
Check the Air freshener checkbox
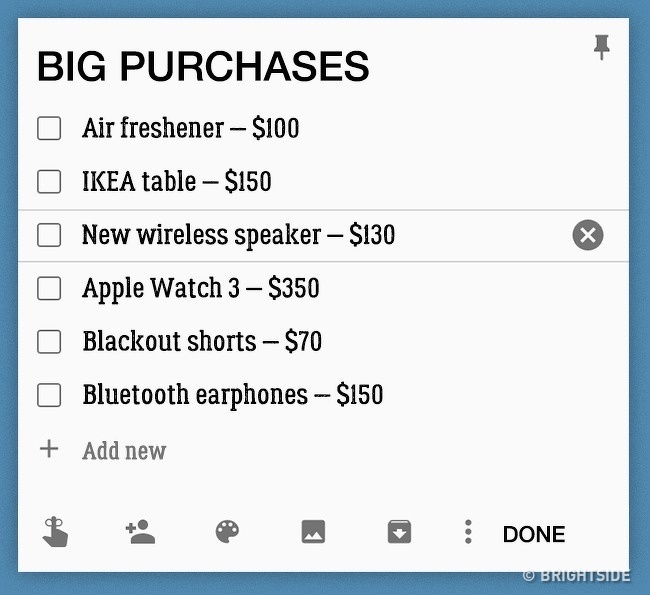coord(49,128)
